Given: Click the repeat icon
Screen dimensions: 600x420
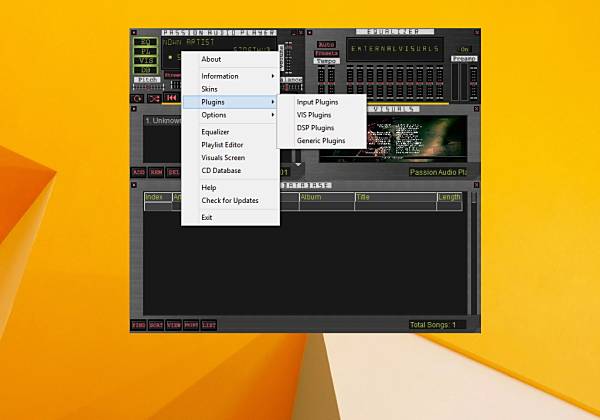Looking at the screenshot, I should coord(137,99).
